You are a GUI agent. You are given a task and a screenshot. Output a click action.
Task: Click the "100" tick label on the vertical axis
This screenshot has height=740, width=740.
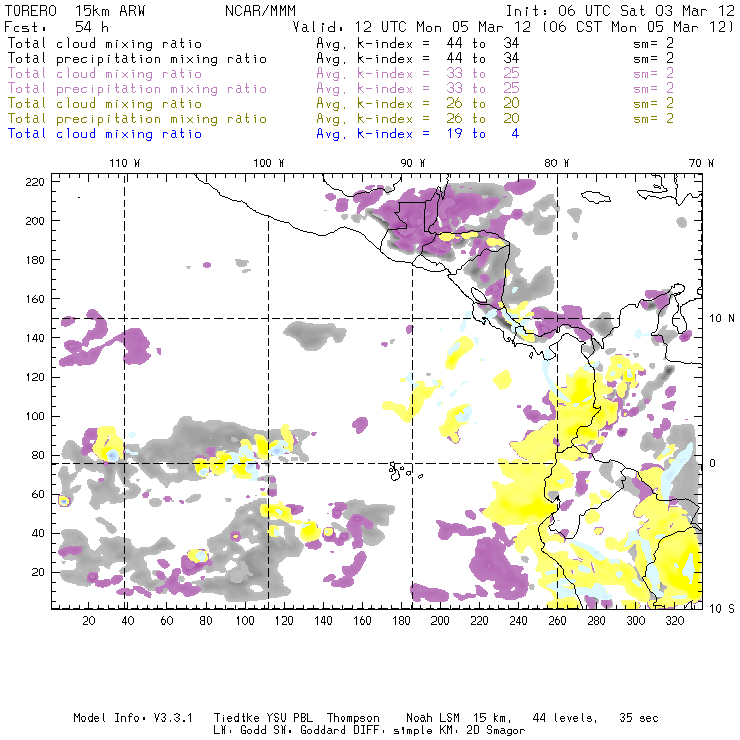click(x=35, y=416)
